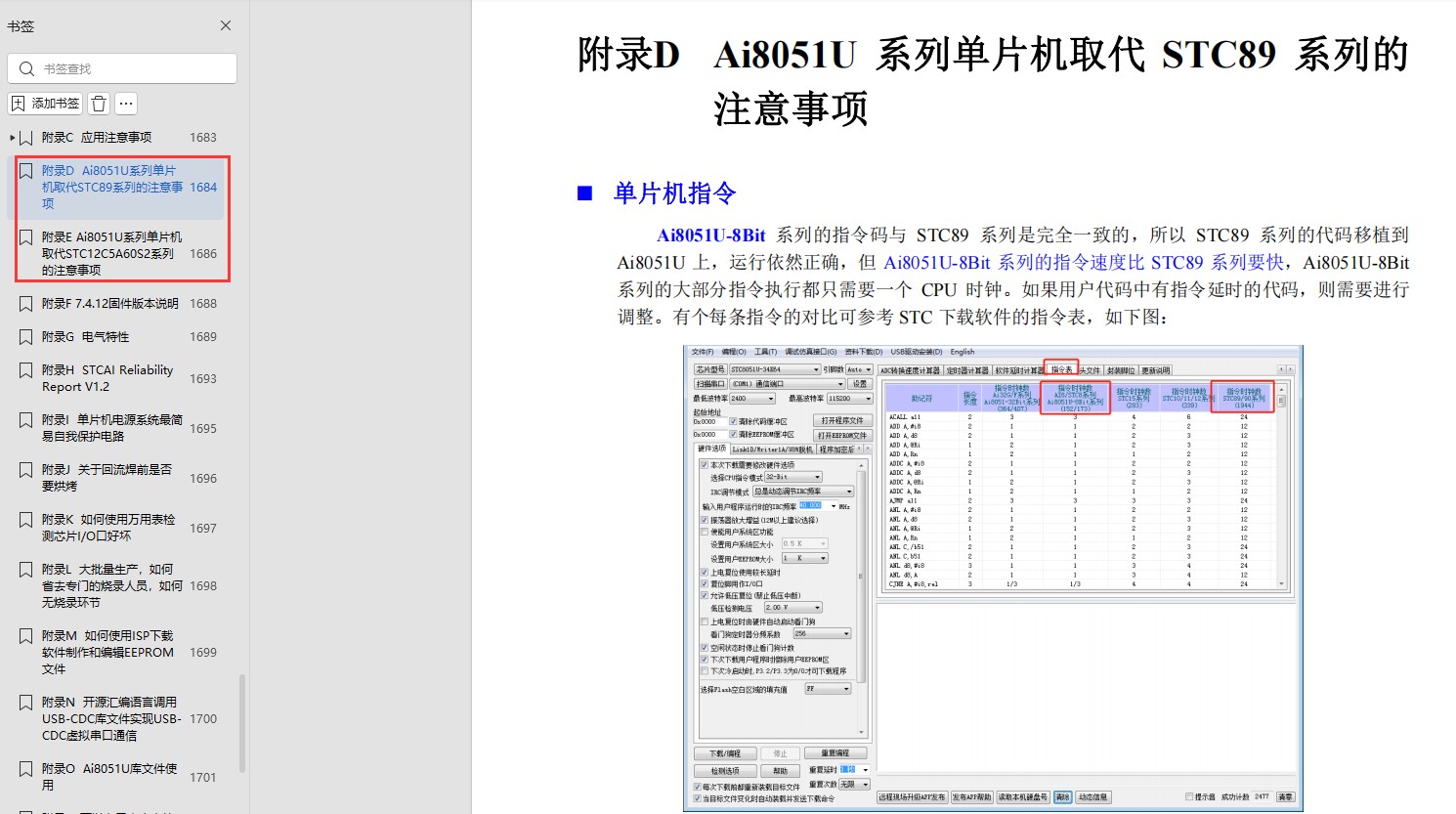Image resolution: width=1456 pixels, height=814 pixels.
Task: Click bookmark icon beside 附录E entry
Action: (x=26, y=237)
